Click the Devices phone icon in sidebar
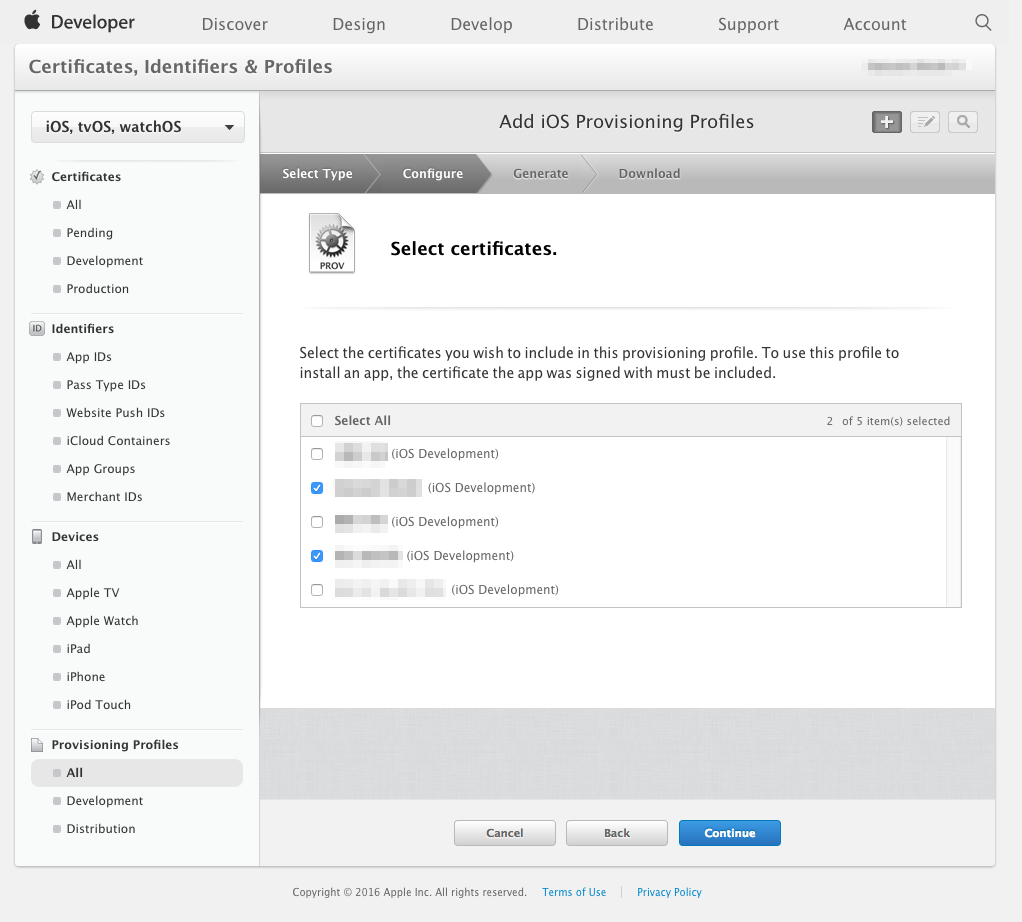 pos(37,536)
